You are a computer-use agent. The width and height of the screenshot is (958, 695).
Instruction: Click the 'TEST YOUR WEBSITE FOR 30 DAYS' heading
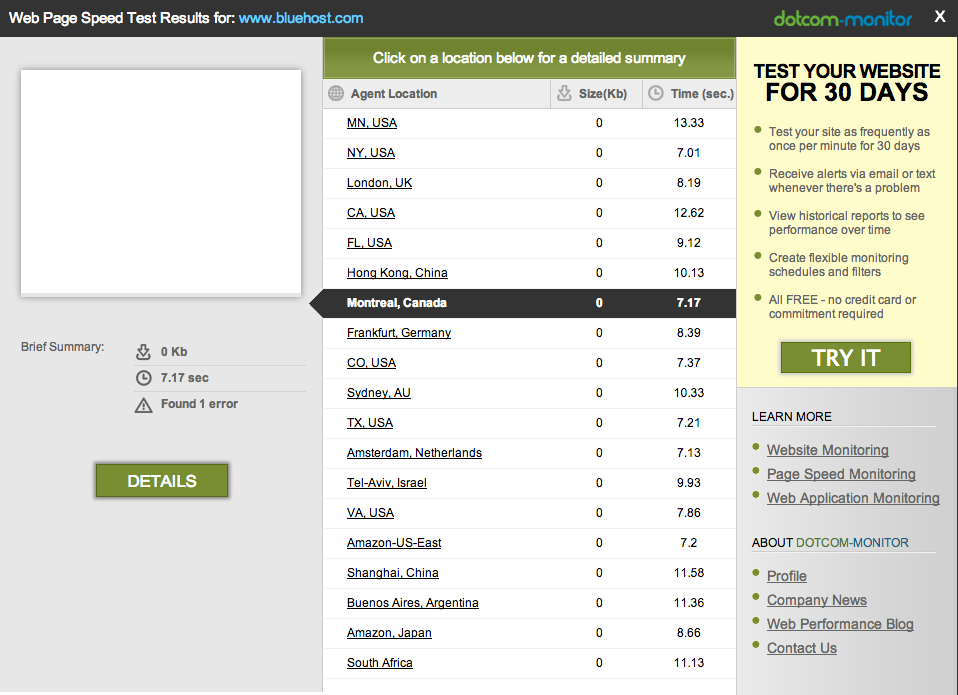pos(847,82)
